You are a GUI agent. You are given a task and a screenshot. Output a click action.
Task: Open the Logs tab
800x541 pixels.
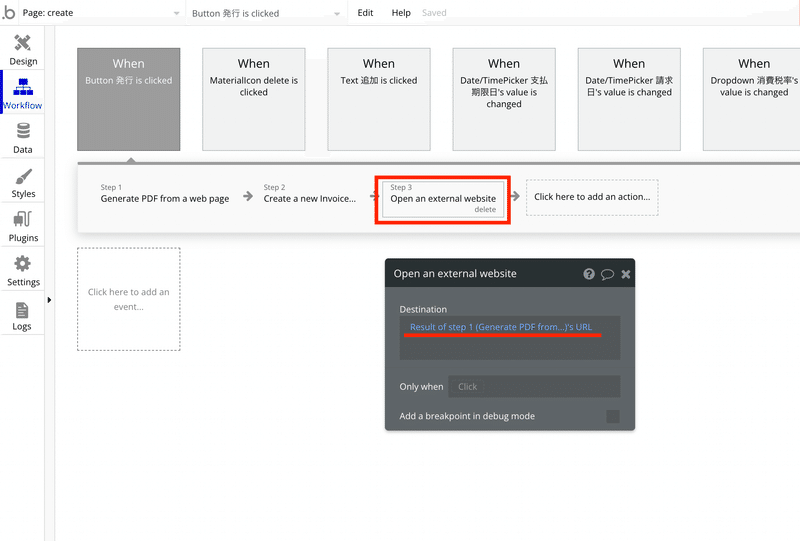[22, 315]
